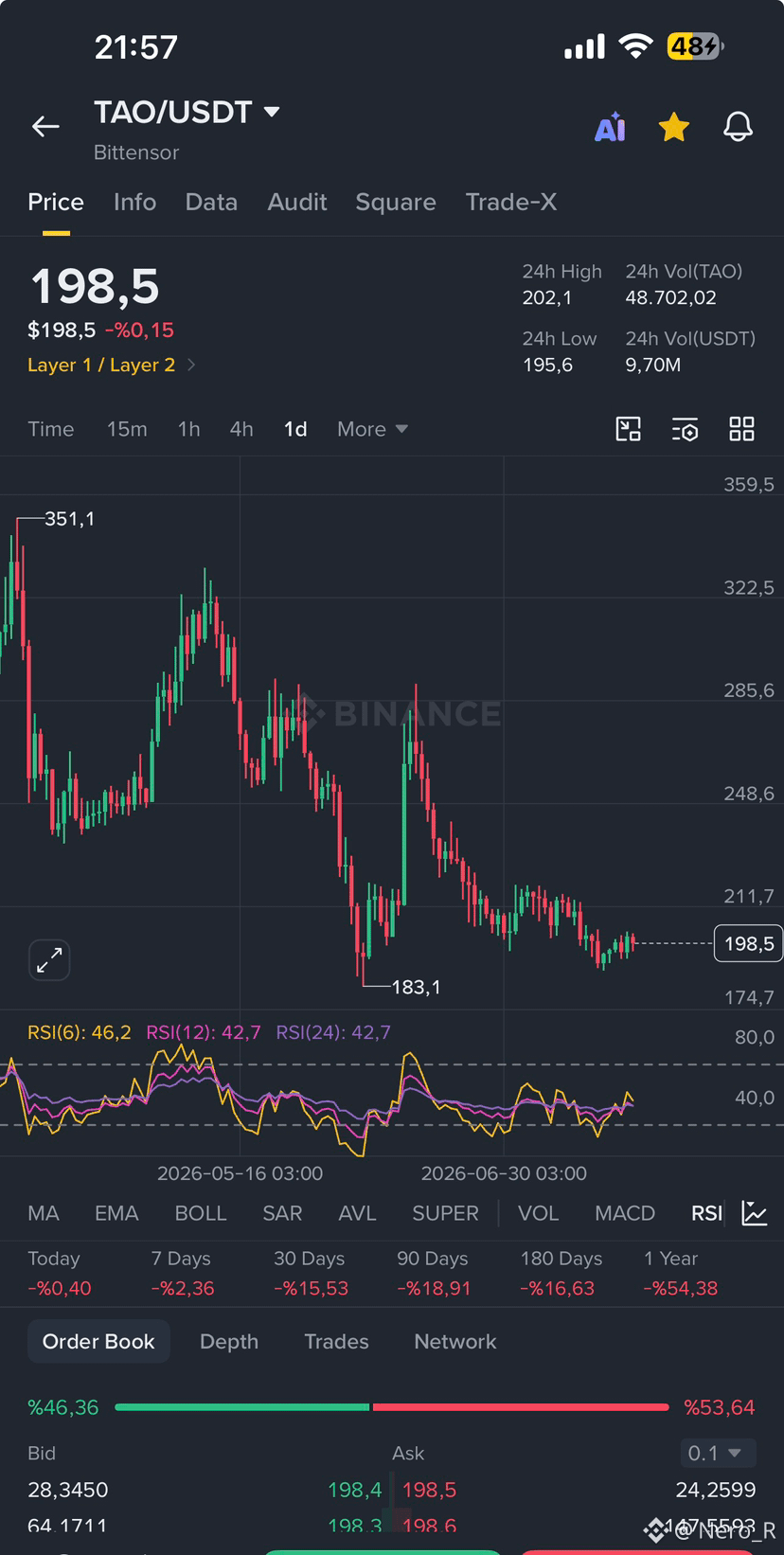Screen dimensions: 784x1555
Task: Expand the More intervals dropdown
Action: pos(372,429)
